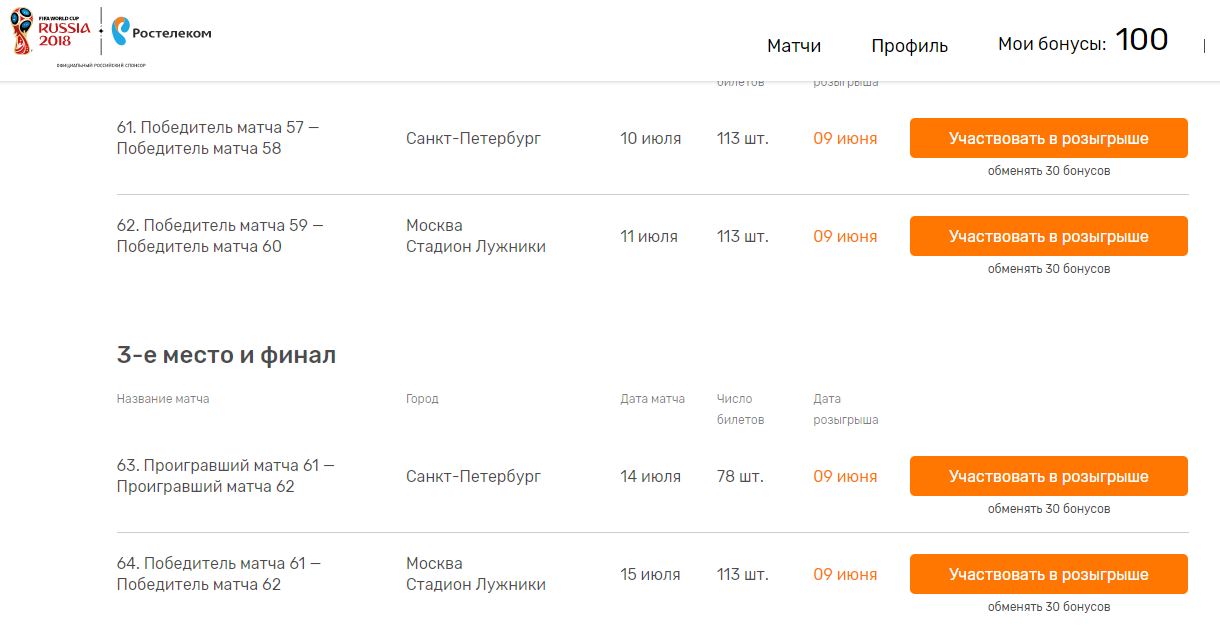Click обменять 30 бонусов under match 63
1220x626 pixels.
pyautogui.click(x=1048, y=509)
